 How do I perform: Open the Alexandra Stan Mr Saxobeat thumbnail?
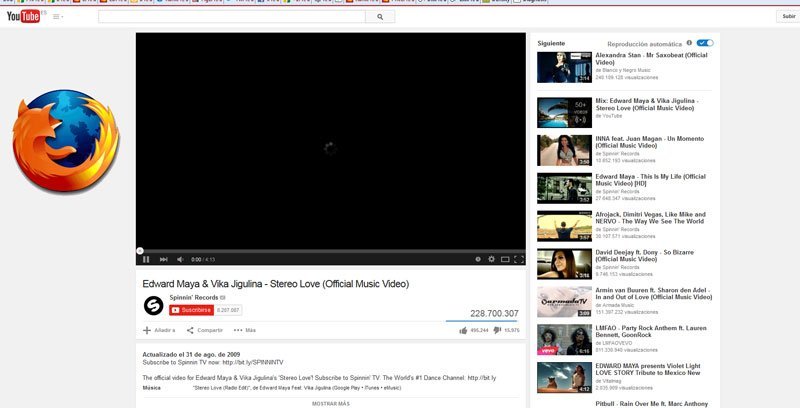(564, 67)
